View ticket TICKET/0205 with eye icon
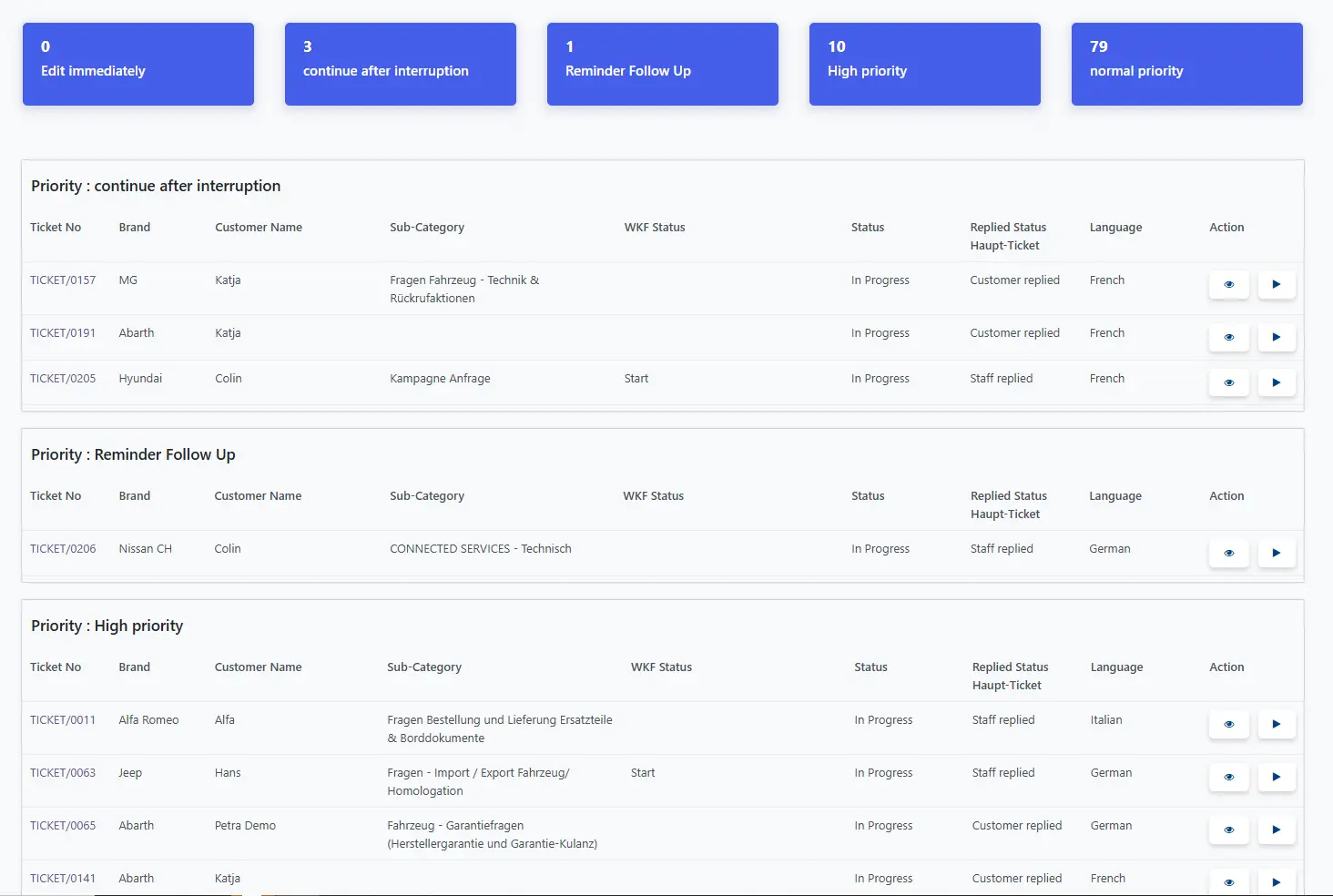This screenshot has height=896, width=1333. point(1229,382)
